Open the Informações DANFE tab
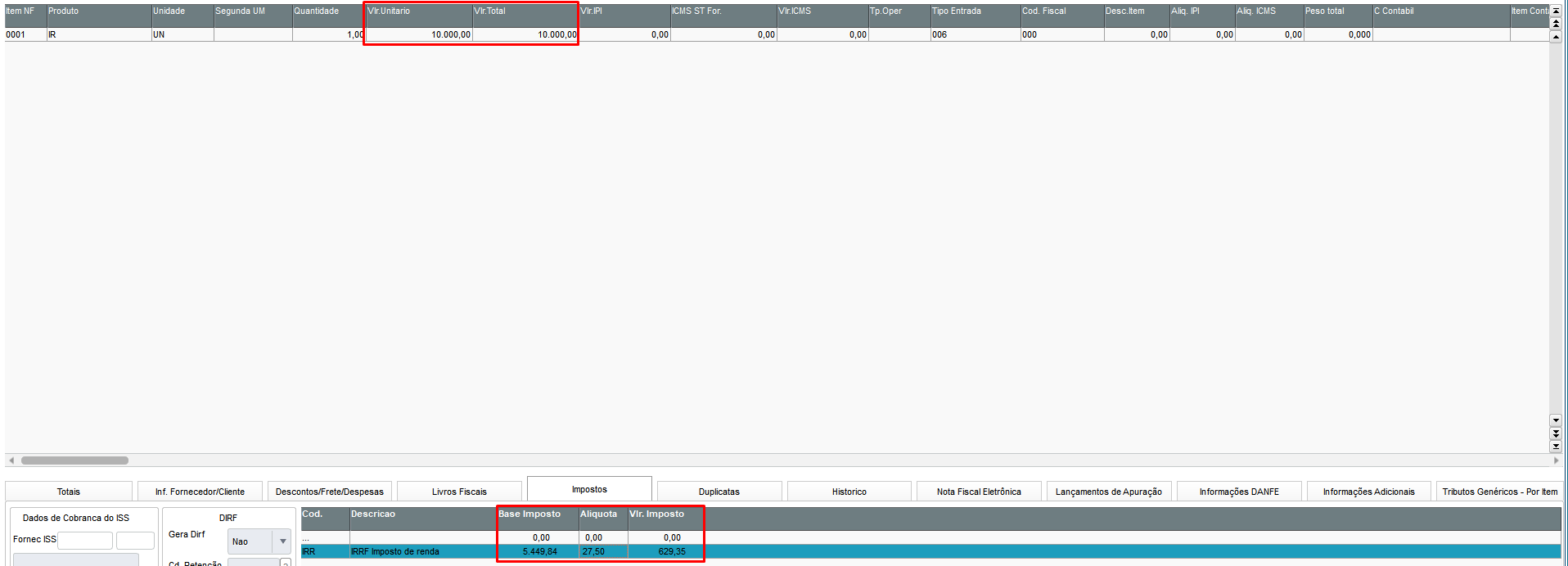This screenshot has width=1568, height=566. tap(1239, 492)
